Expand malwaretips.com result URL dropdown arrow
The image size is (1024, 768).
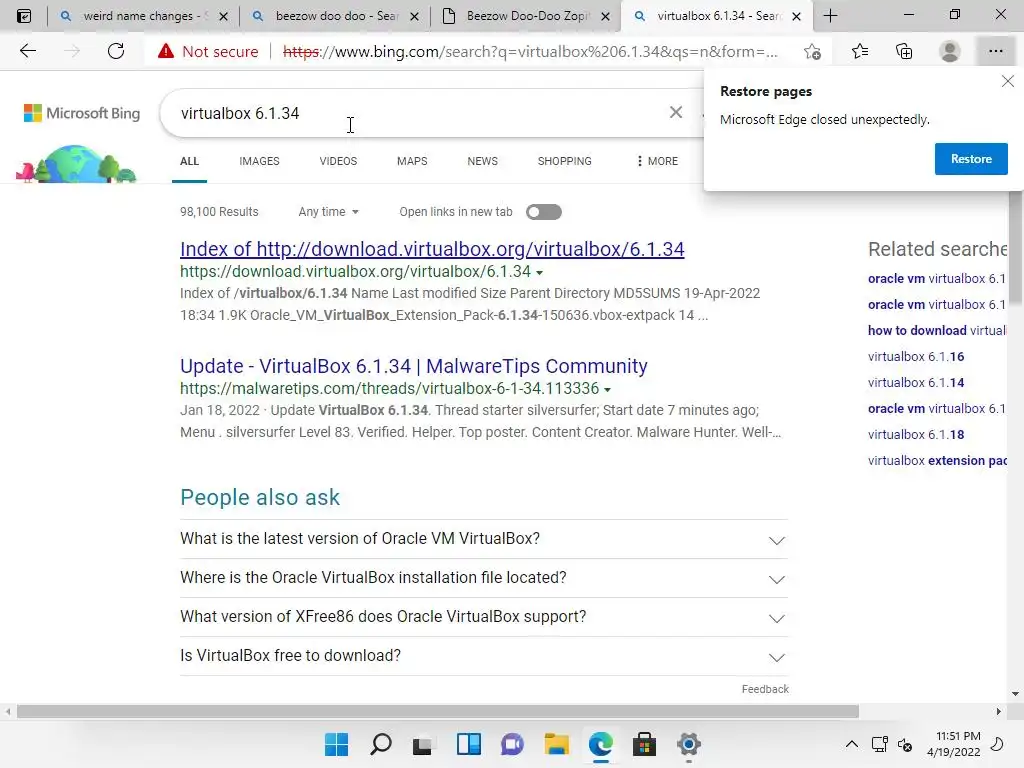(x=607, y=390)
